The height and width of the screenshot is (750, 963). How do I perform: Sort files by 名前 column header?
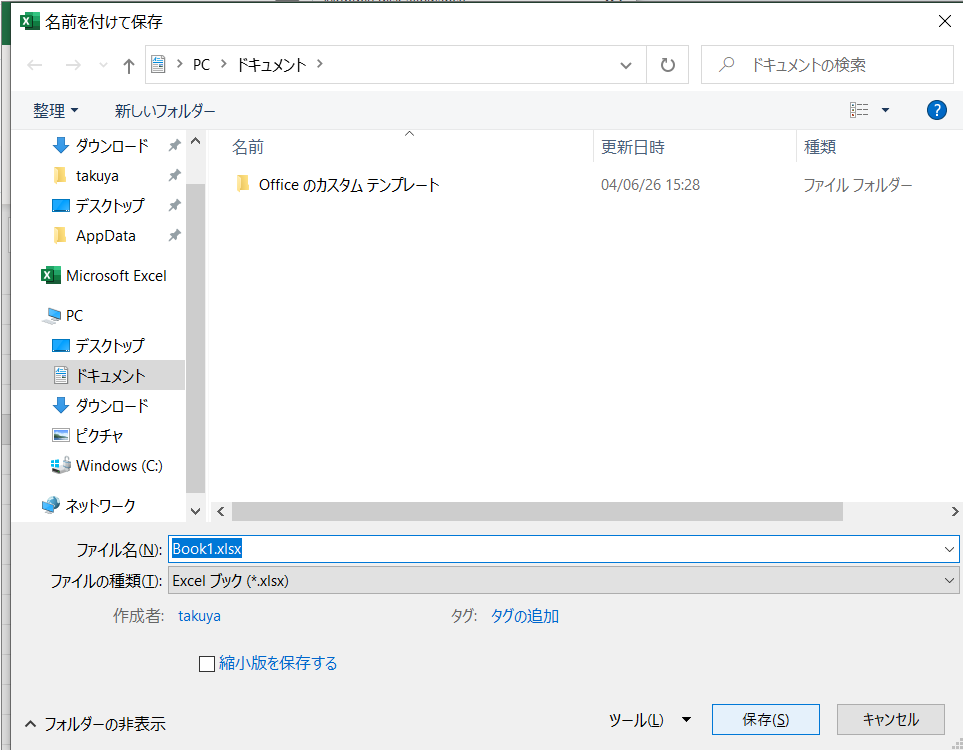[248, 147]
